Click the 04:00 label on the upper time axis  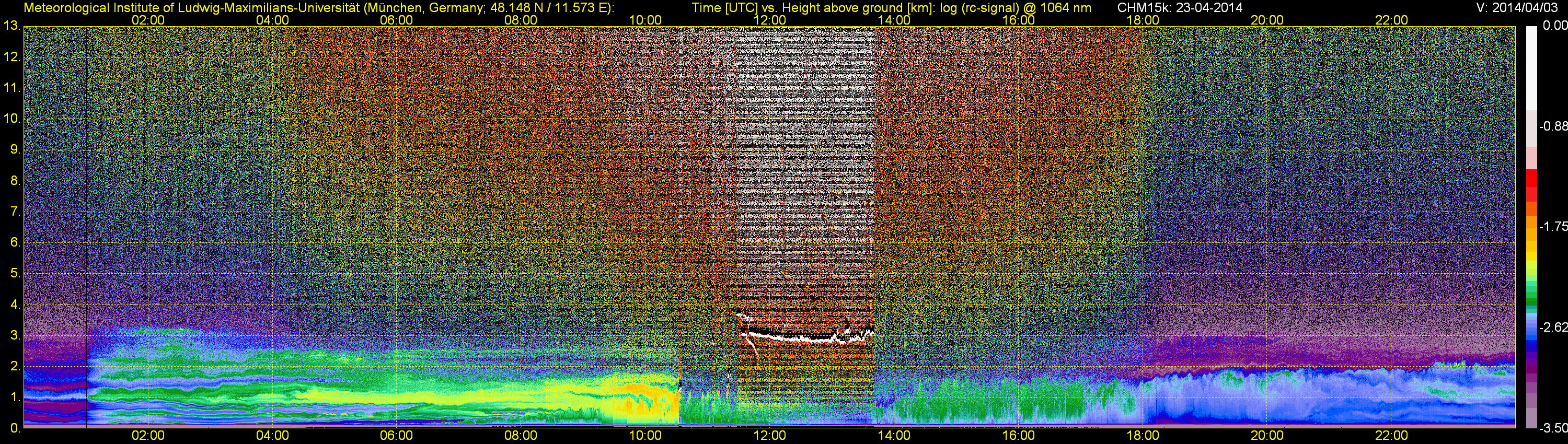pos(272,20)
